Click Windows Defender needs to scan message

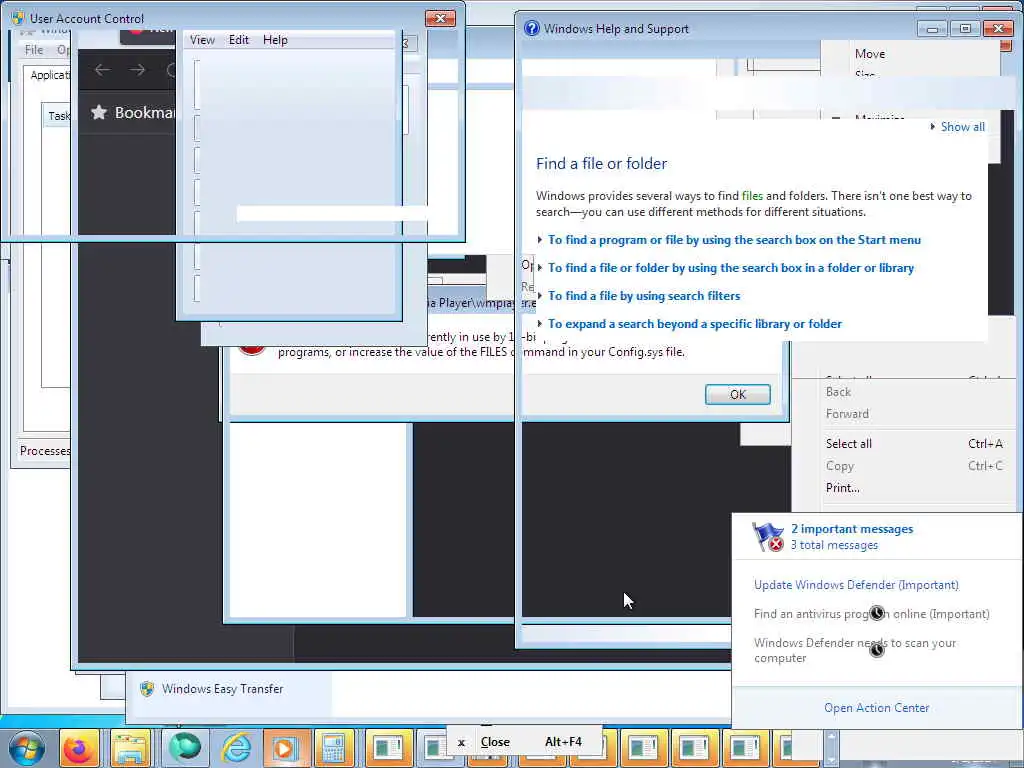(855, 650)
